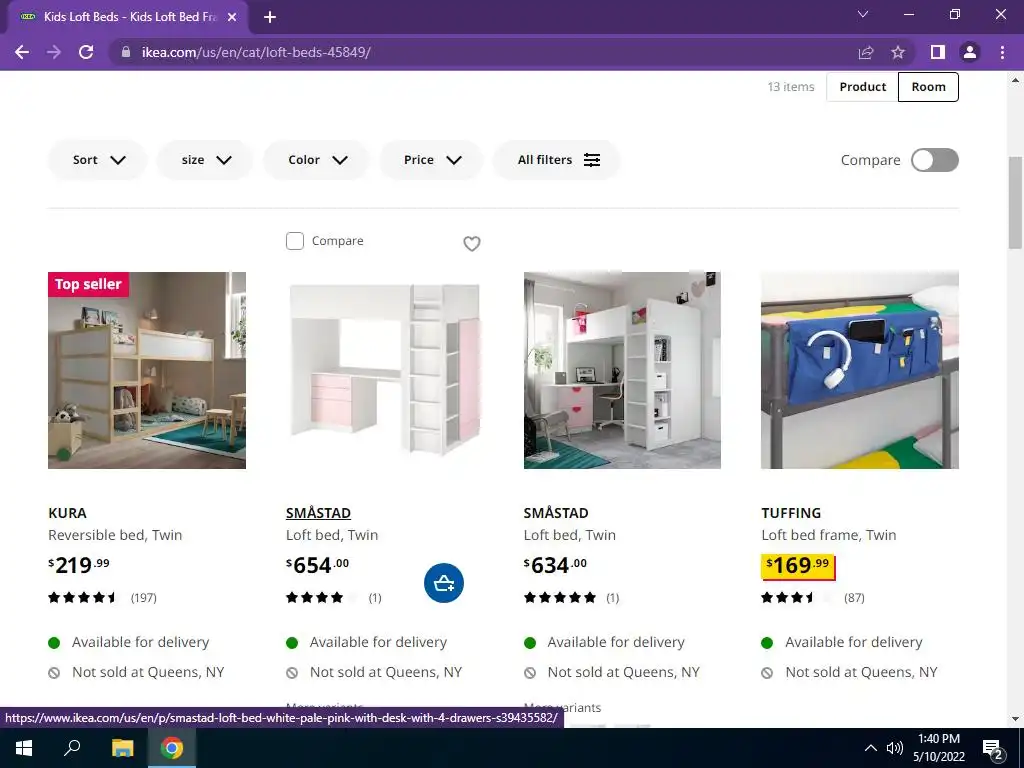The image size is (1024, 768).
Task: Open Chrome side panel
Action: click(x=938, y=52)
